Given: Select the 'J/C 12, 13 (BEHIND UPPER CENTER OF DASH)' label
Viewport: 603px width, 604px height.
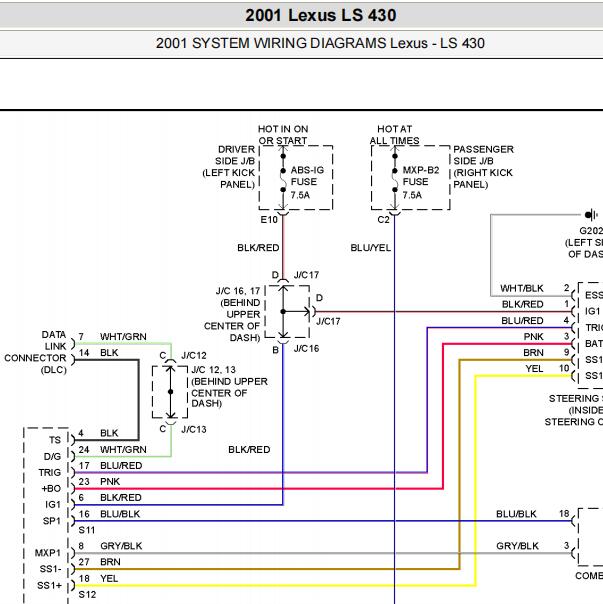Looking at the screenshot, I should (x=230, y=387).
